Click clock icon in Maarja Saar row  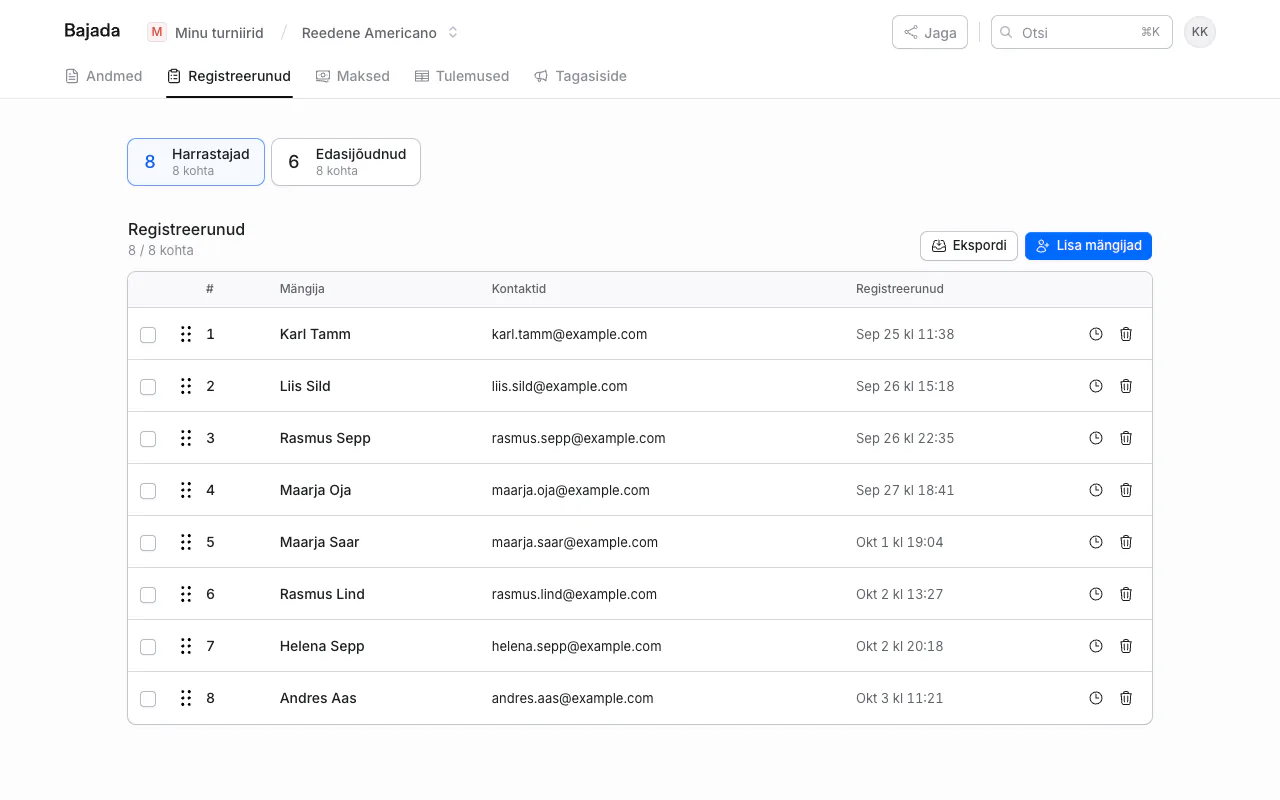tap(1096, 542)
